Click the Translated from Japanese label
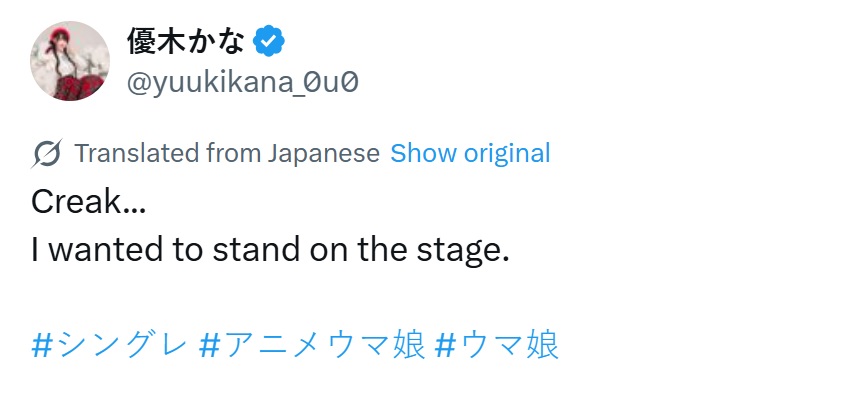850x400 pixels. [x=227, y=154]
